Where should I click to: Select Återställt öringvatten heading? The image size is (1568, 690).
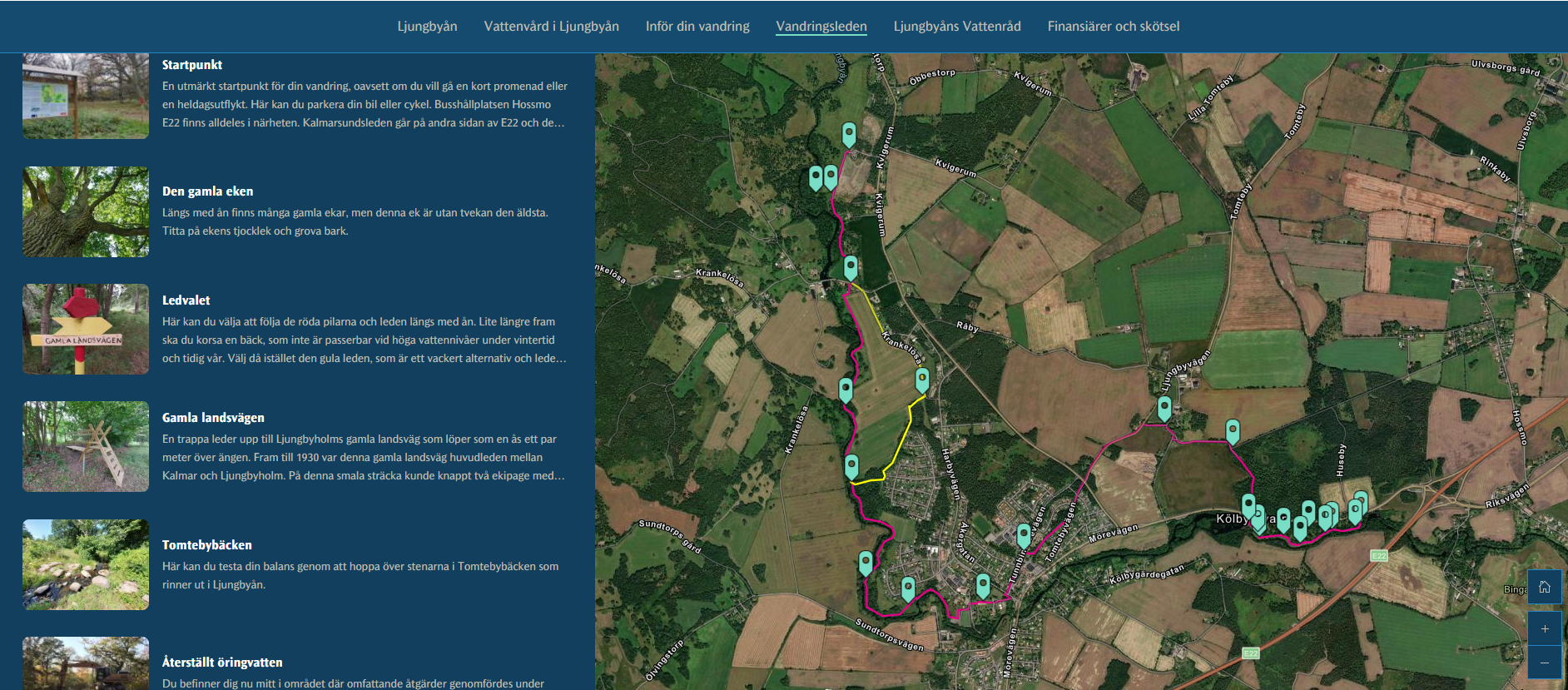tap(221, 663)
